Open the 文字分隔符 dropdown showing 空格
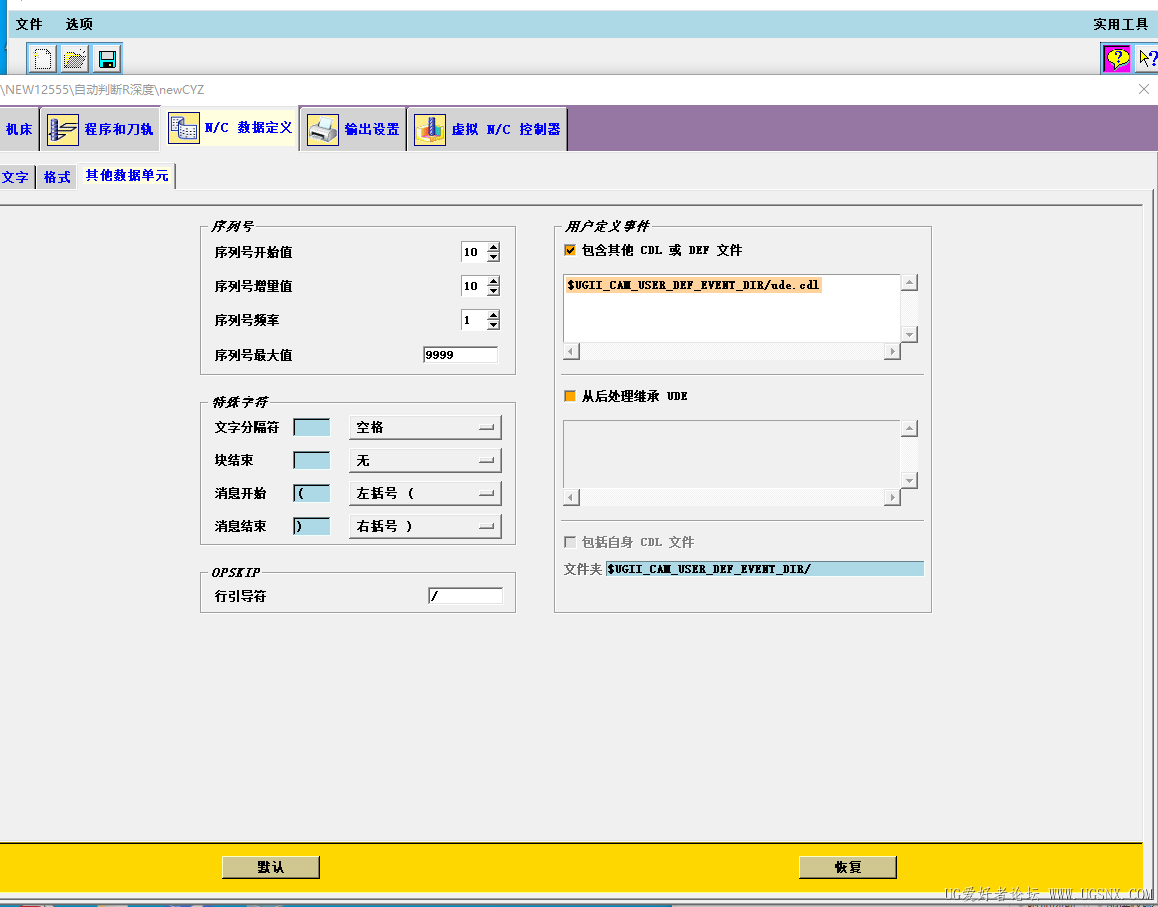 425,426
